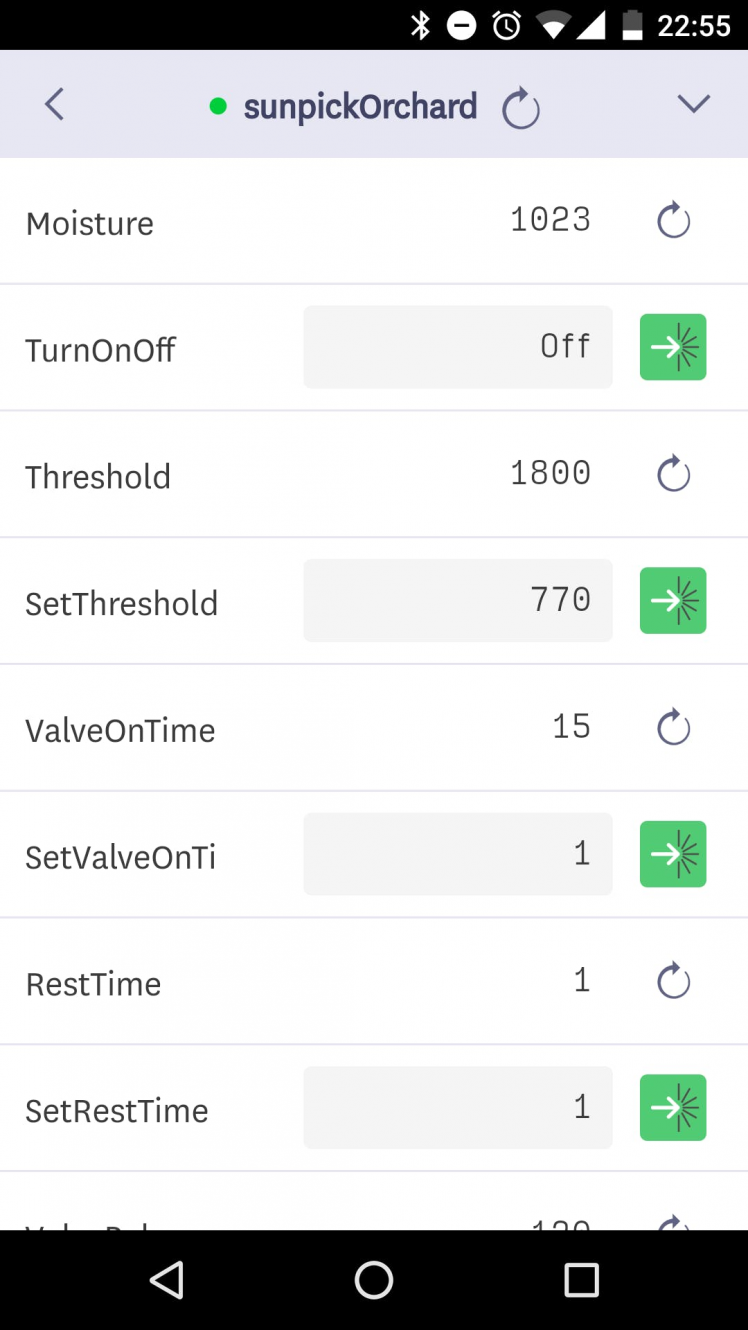Tap the SetRestTime argument field

[x=458, y=1107]
